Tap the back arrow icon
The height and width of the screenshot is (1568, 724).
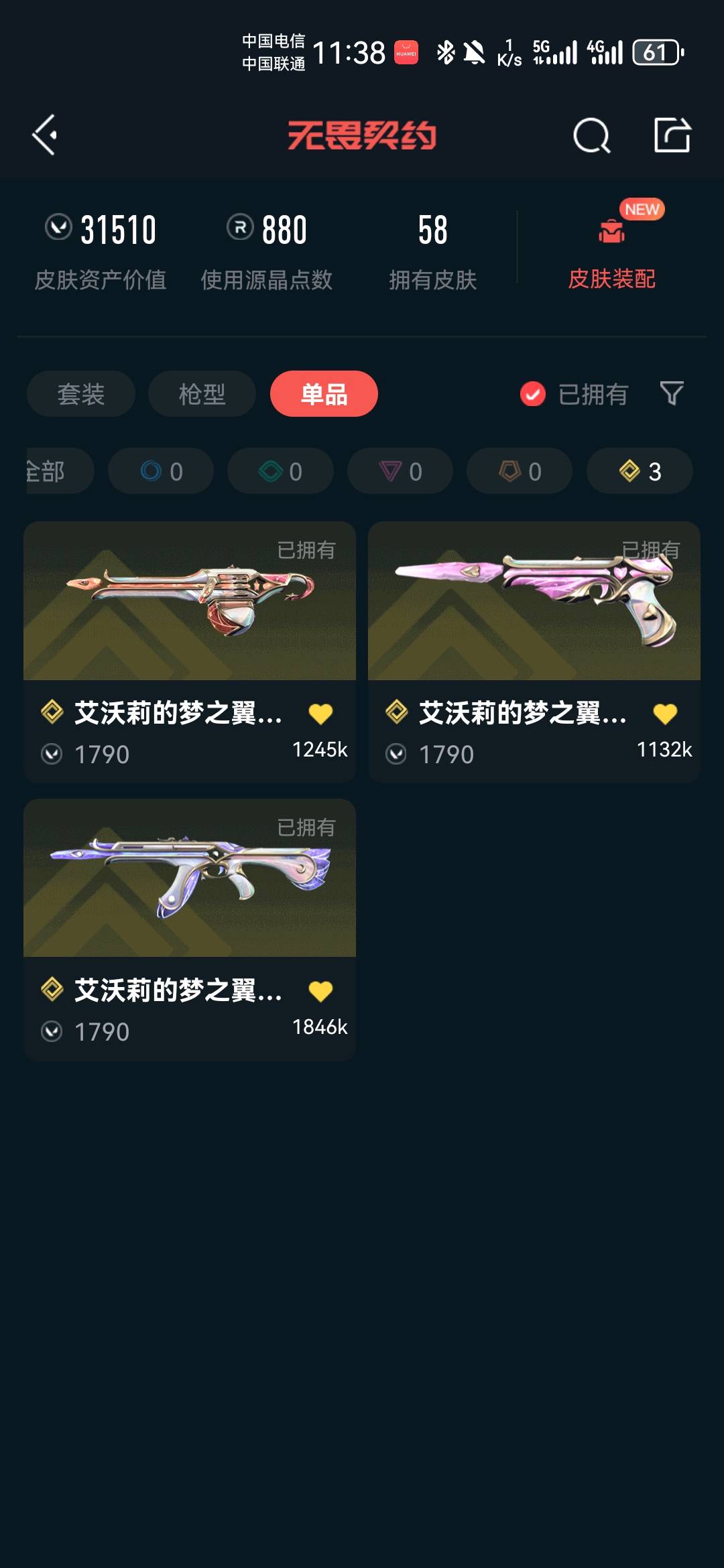(x=44, y=135)
